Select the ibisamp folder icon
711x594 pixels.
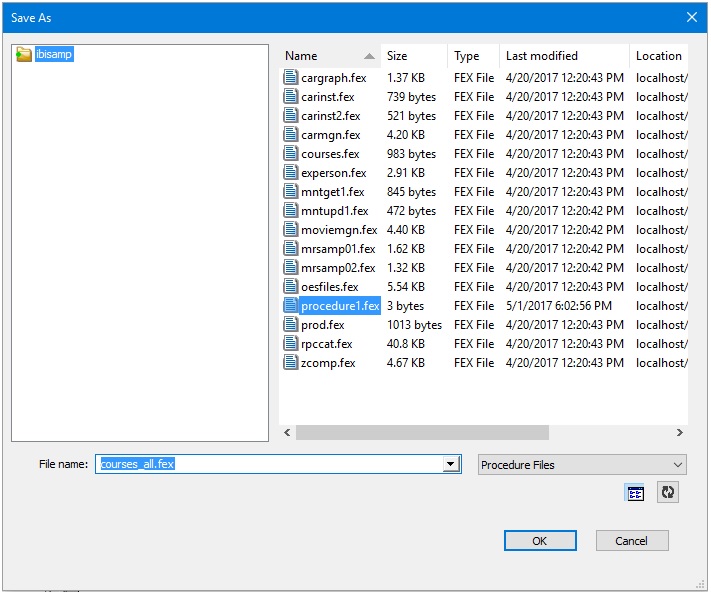(24, 55)
